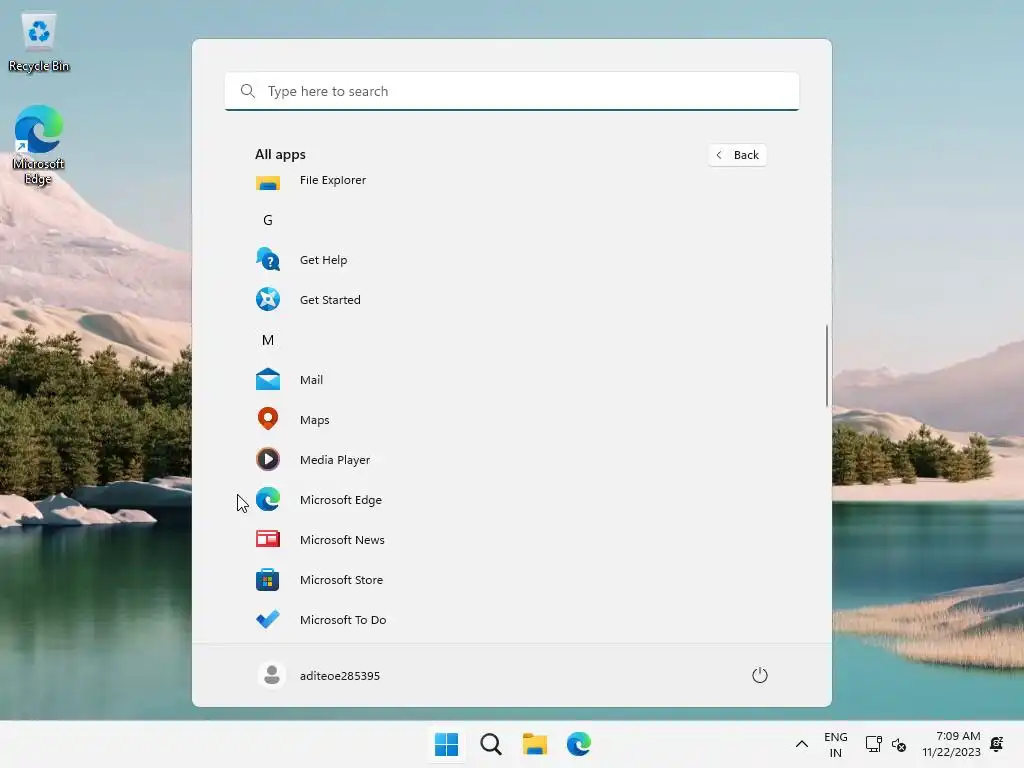Click the 'Get Help' label

(x=323, y=260)
